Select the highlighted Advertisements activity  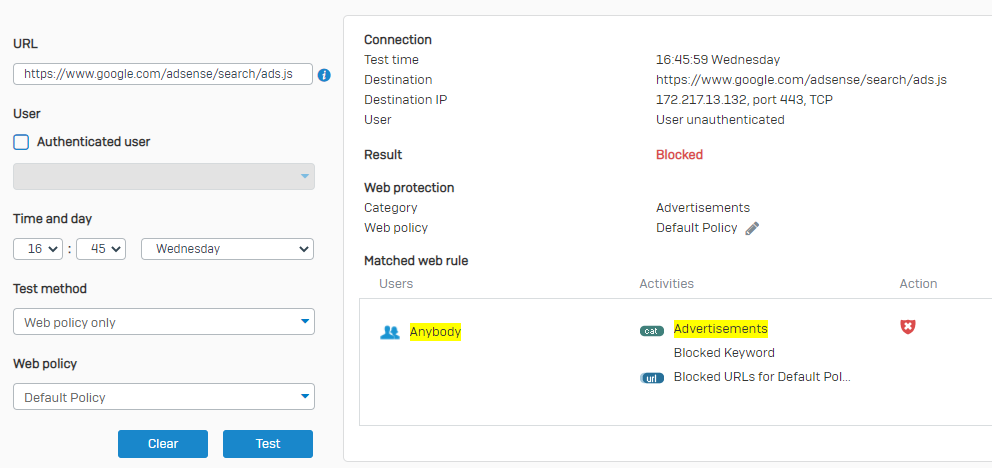(720, 329)
